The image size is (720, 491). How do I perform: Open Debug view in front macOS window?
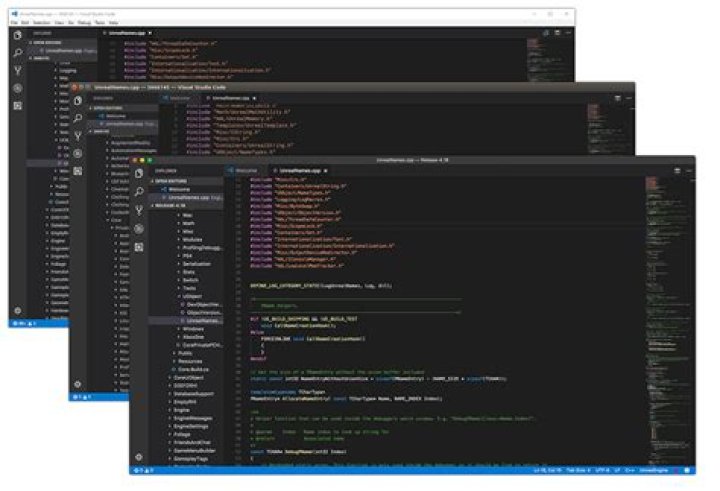click(139, 229)
